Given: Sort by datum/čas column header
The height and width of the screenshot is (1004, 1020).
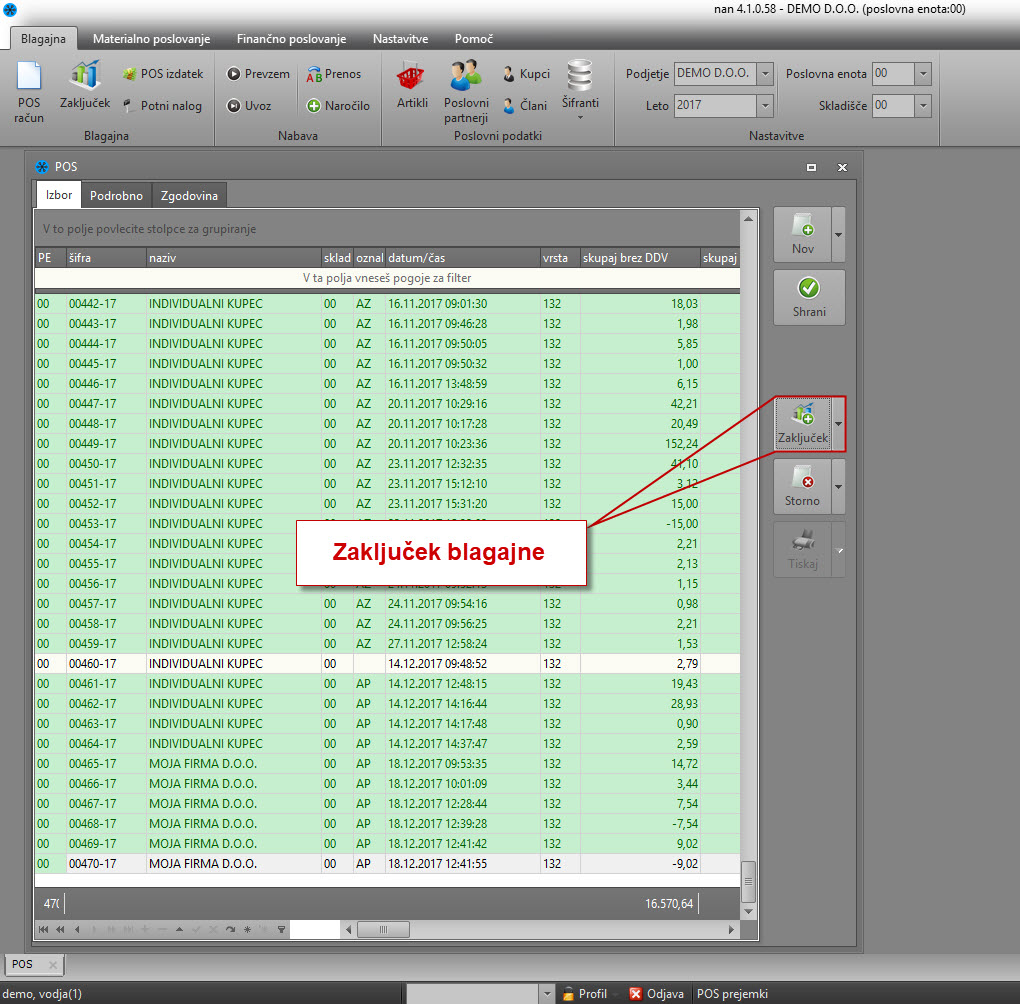Looking at the screenshot, I should coord(462,258).
